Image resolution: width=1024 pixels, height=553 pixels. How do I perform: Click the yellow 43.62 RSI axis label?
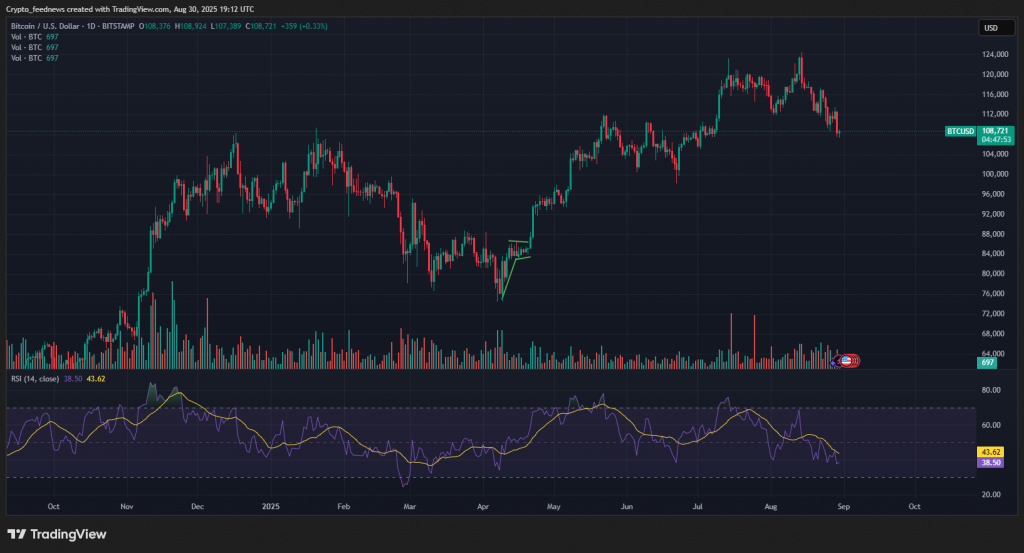click(989, 451)
